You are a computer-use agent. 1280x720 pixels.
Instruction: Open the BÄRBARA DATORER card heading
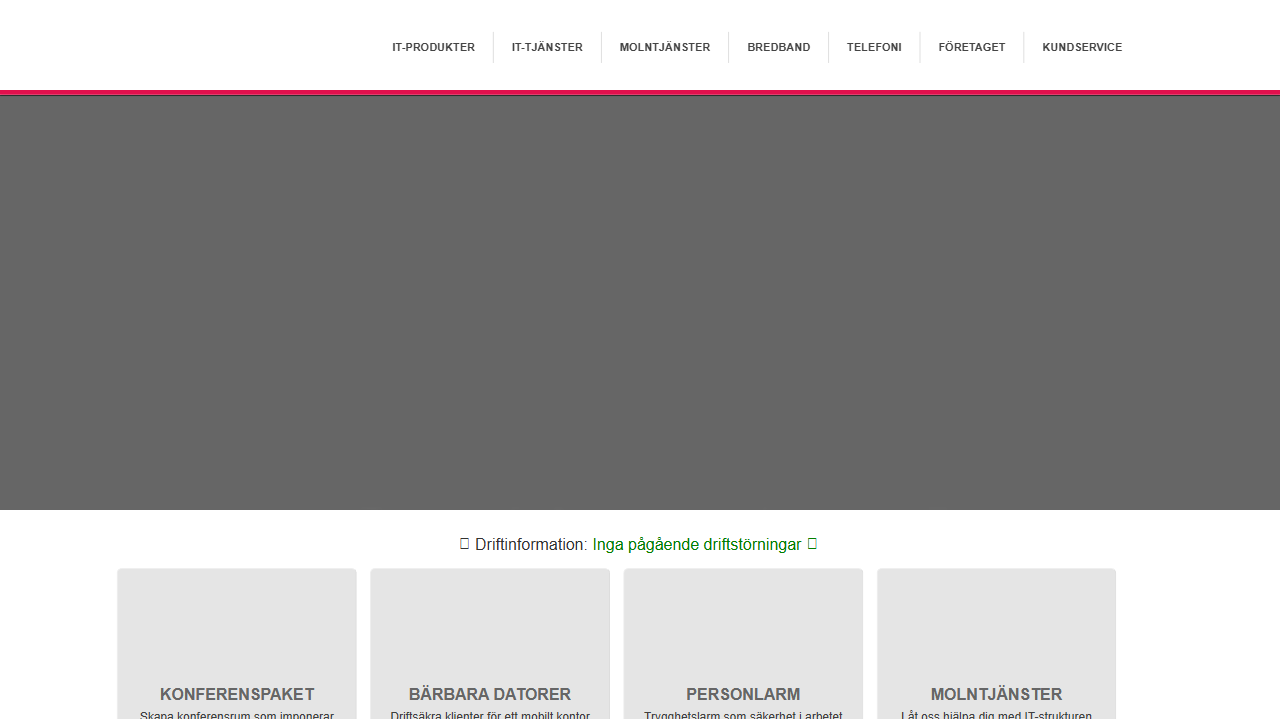(490, 694)
